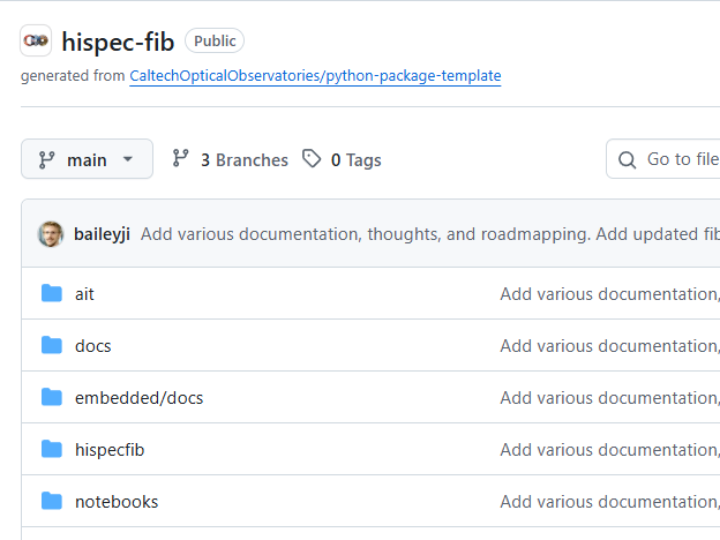Click the caret arrow on branch selector
Screen dimensions: 720x540
128,160
